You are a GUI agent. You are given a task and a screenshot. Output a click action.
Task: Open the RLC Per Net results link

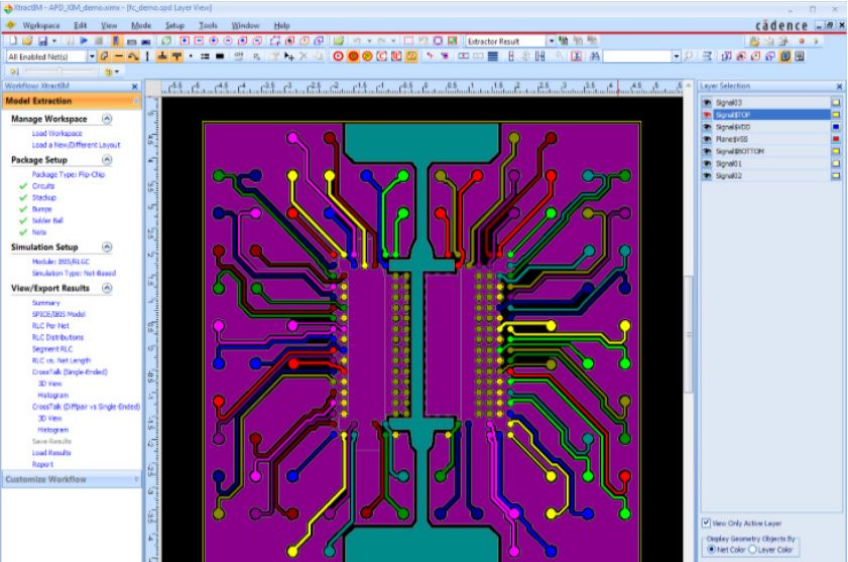50,326
